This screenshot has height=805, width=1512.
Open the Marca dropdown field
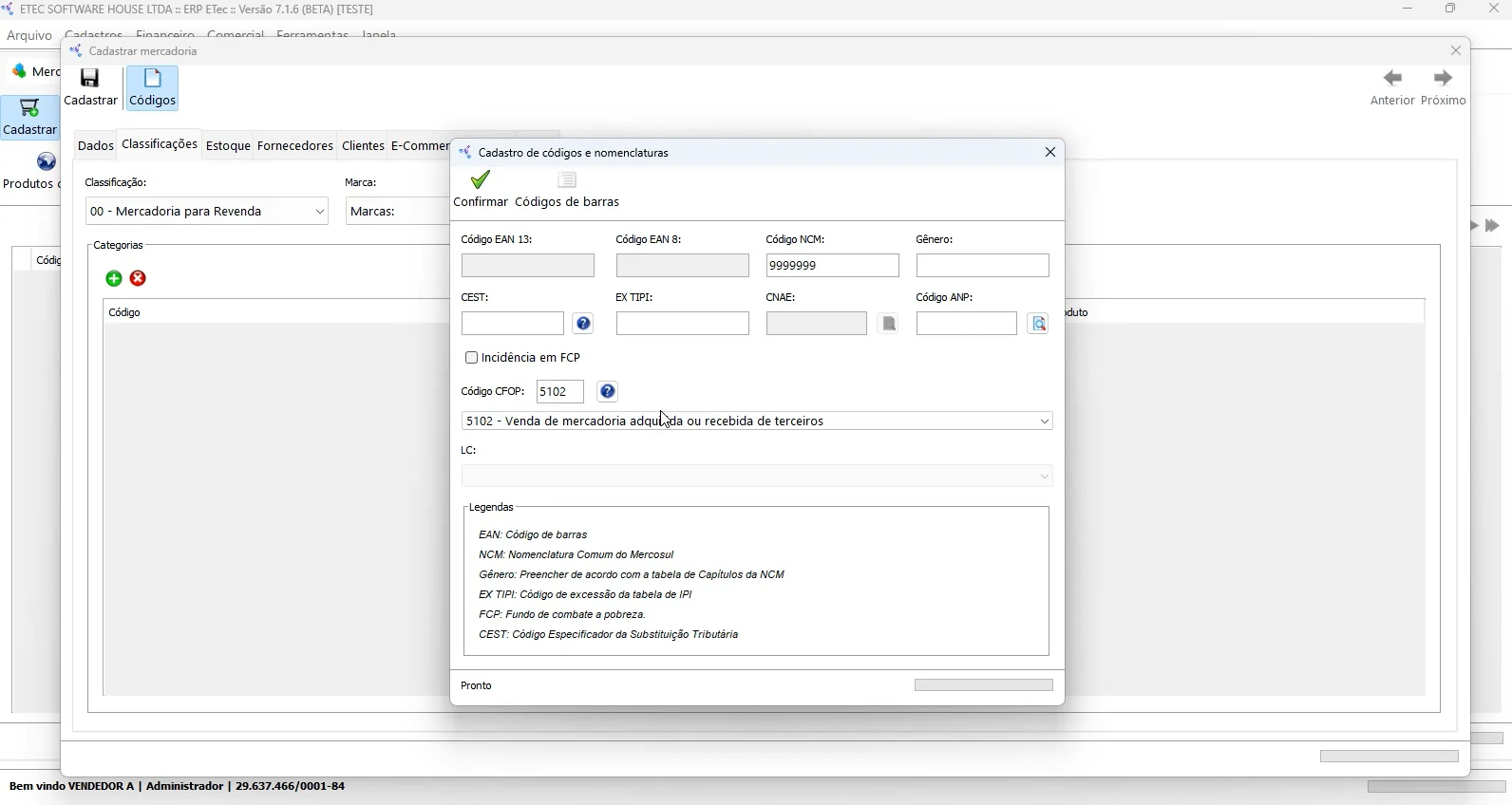pos(397,212)
